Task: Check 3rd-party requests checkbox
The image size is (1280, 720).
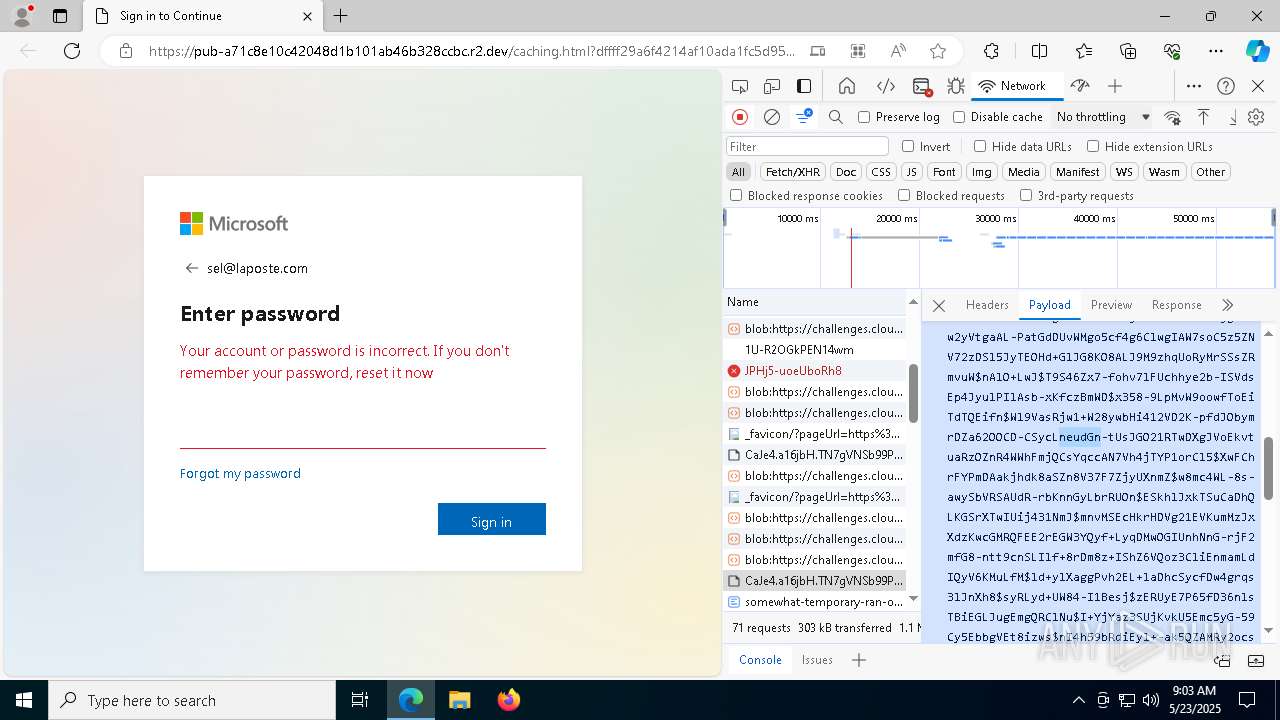Action: 1026,195
